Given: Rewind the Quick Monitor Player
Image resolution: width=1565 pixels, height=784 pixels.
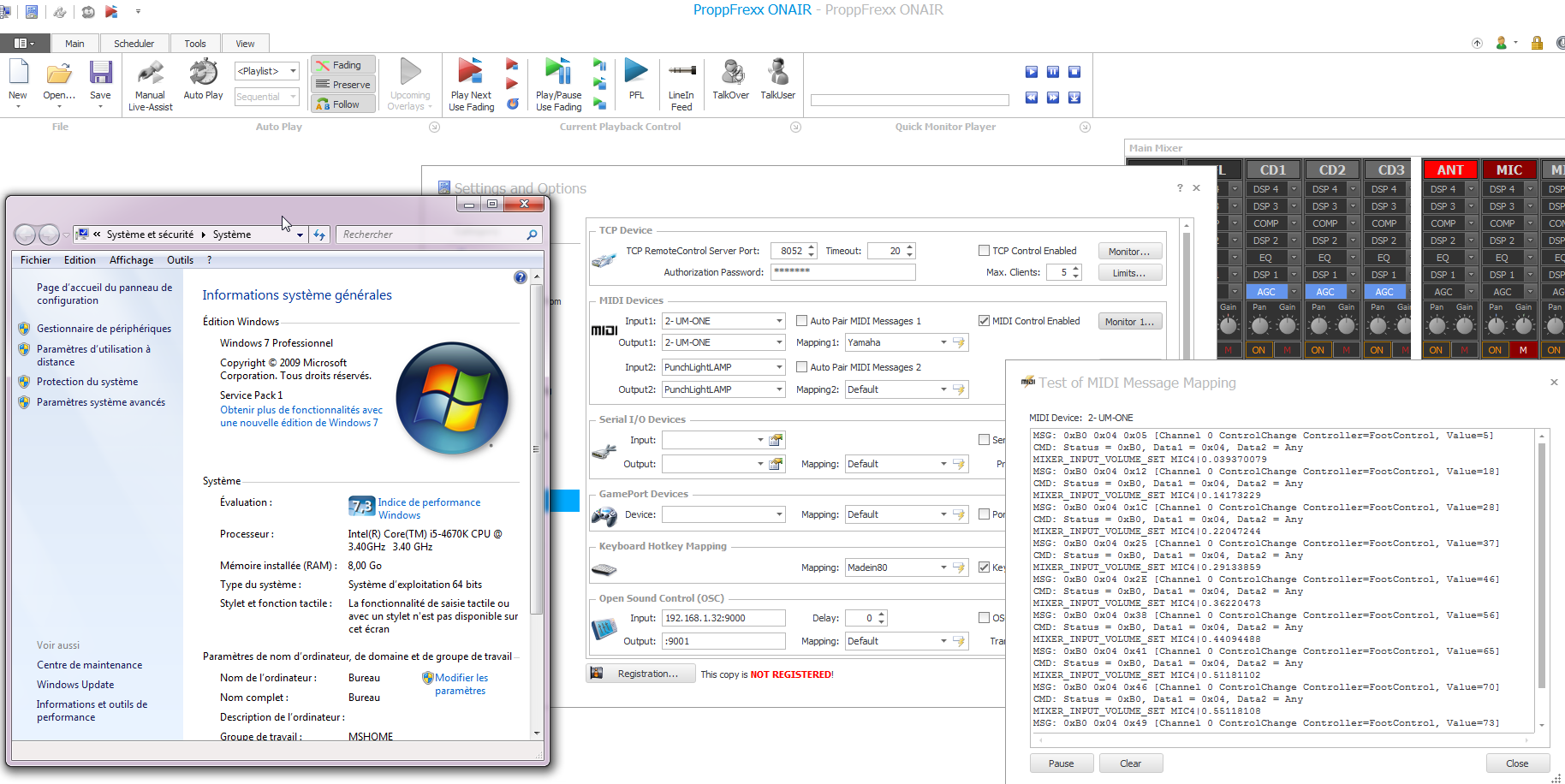Looking at the screenshot, I should (1032, 98).
